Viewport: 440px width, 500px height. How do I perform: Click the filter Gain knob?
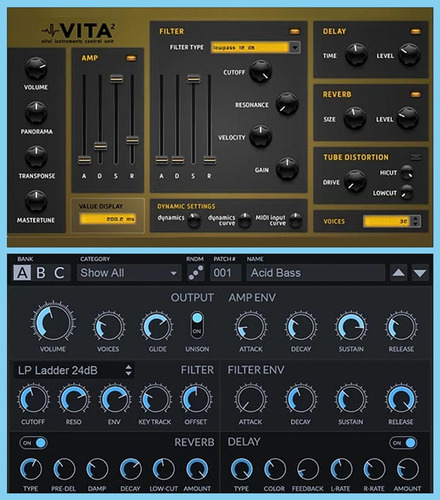pos(287,168)
